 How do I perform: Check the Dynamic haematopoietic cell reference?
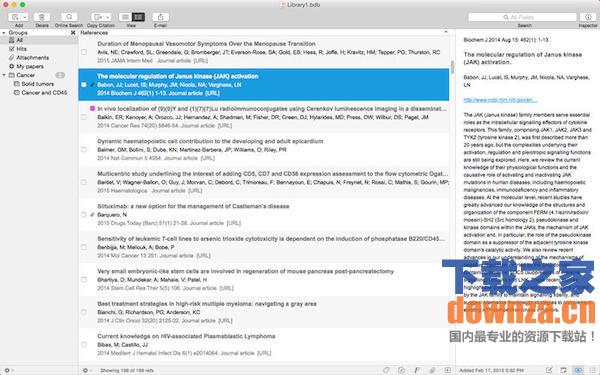coord(84,150)
